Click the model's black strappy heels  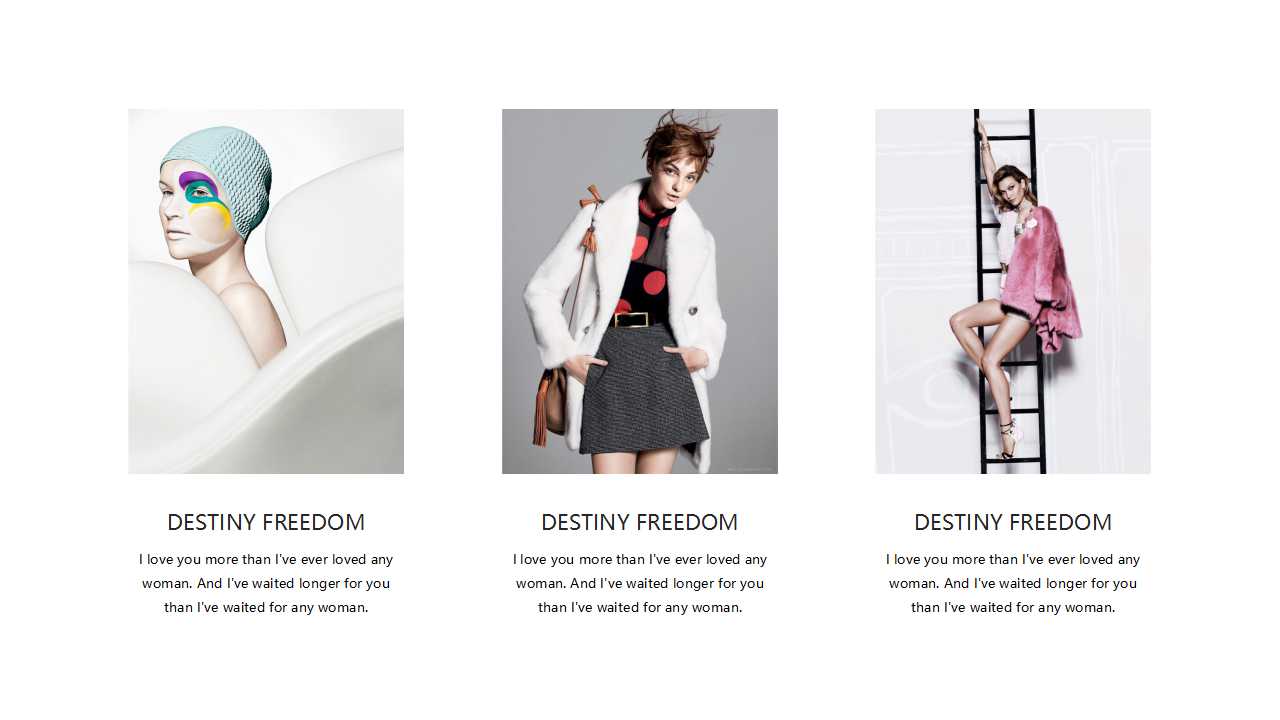pyautogui.click(x=1010, y=440)
